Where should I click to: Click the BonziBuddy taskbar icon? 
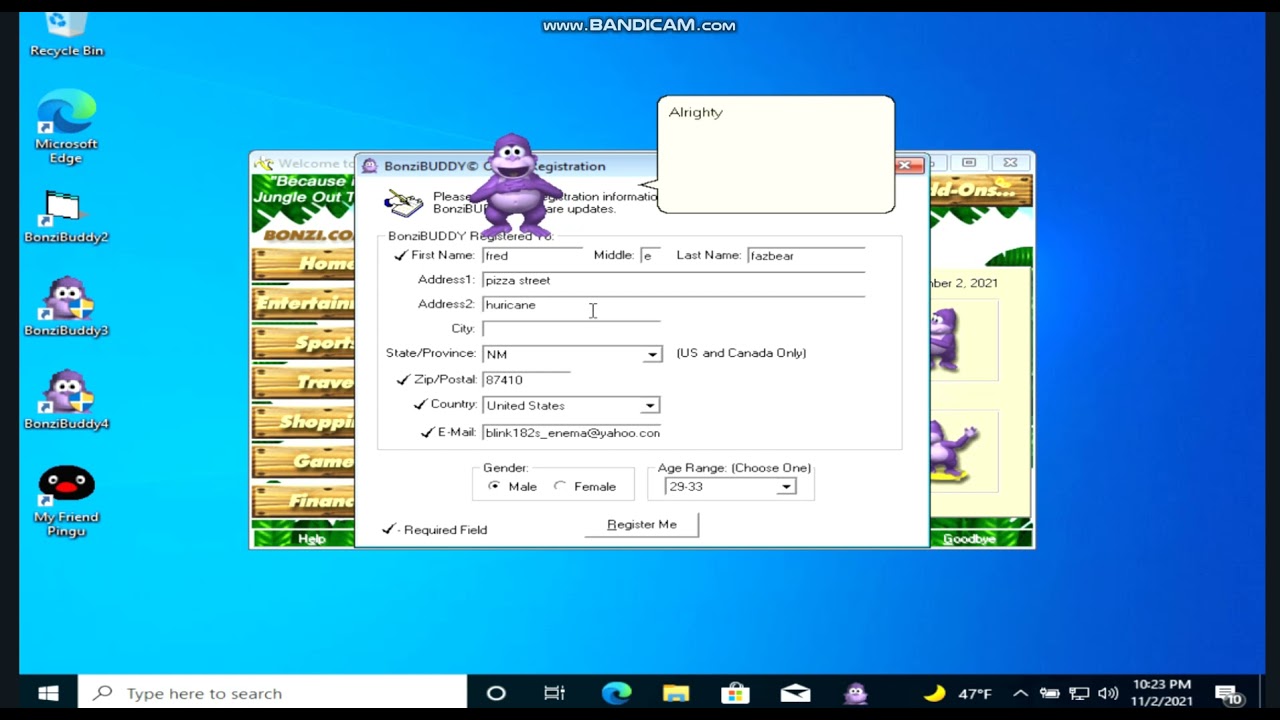click(x=856, y=693)
